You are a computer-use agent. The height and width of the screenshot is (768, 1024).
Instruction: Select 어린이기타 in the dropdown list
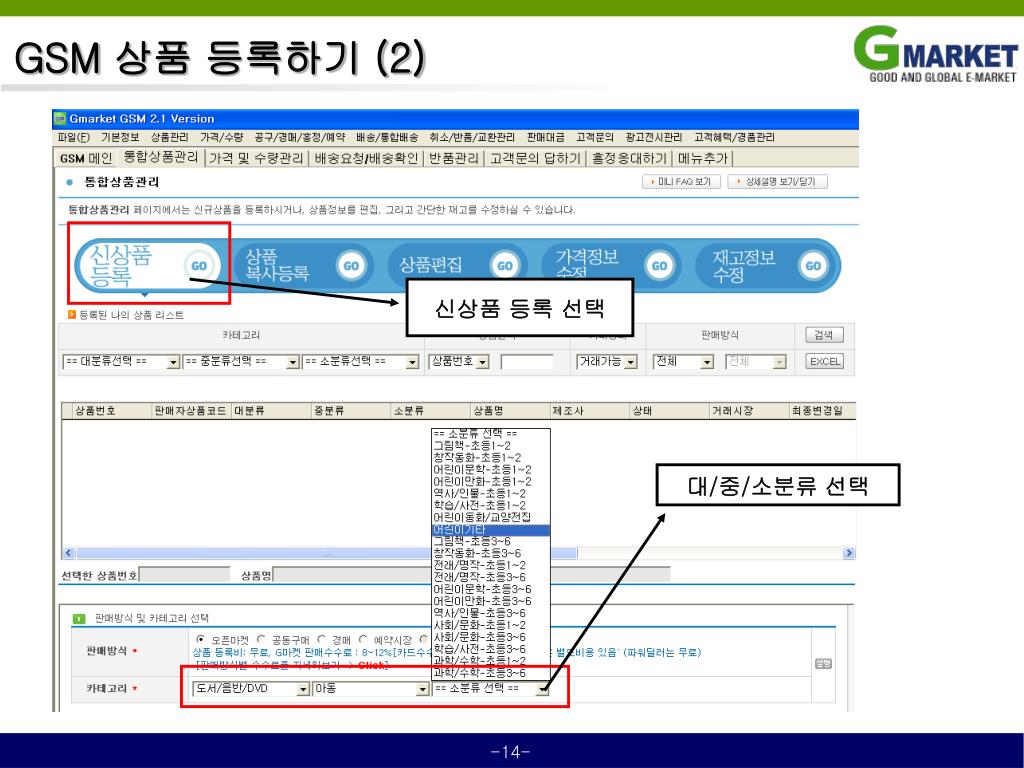(x=490, y=530)
